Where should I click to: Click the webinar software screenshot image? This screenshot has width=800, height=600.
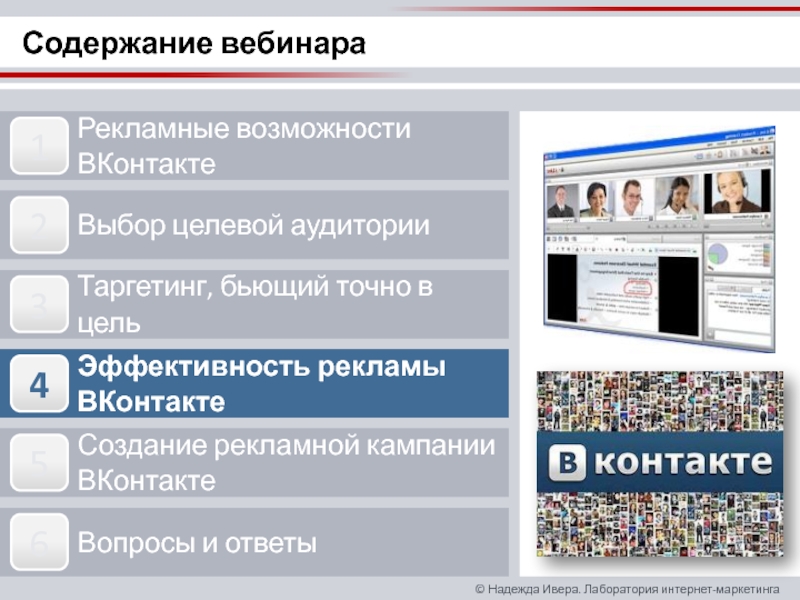pyautogui.click(x=659, y=238)
